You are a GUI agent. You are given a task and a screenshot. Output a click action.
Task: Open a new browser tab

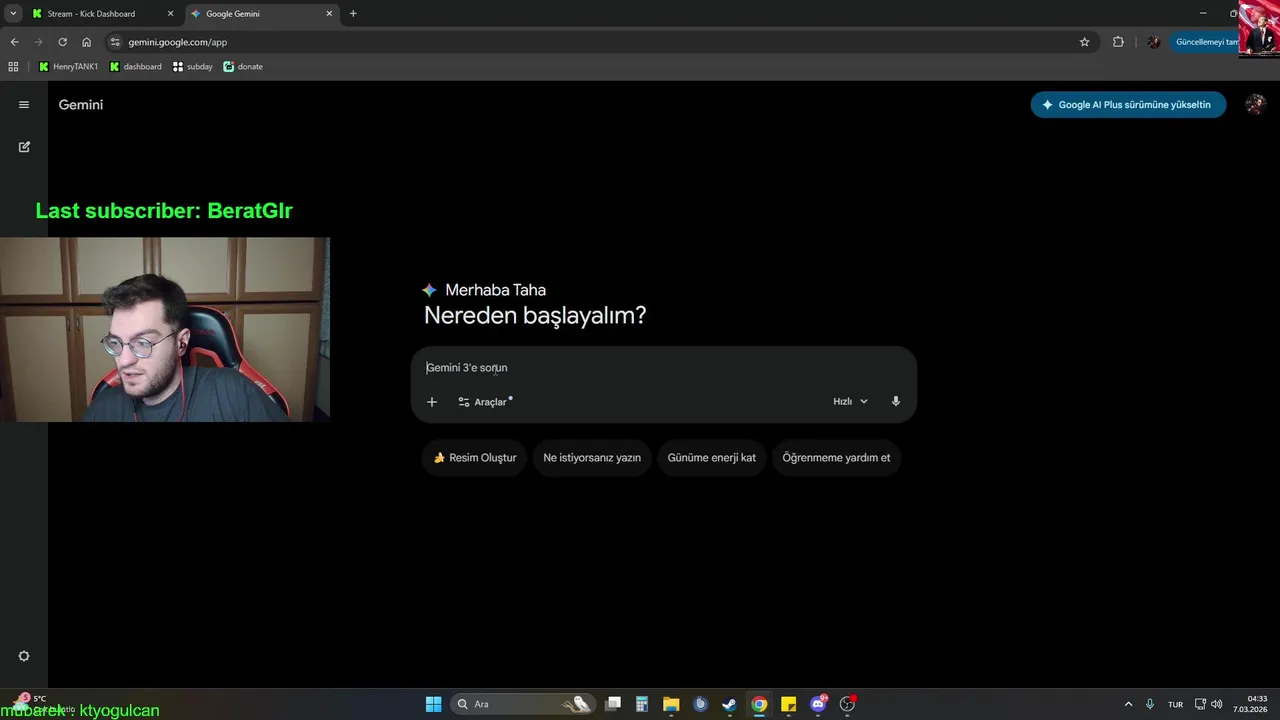click(353, 14)
